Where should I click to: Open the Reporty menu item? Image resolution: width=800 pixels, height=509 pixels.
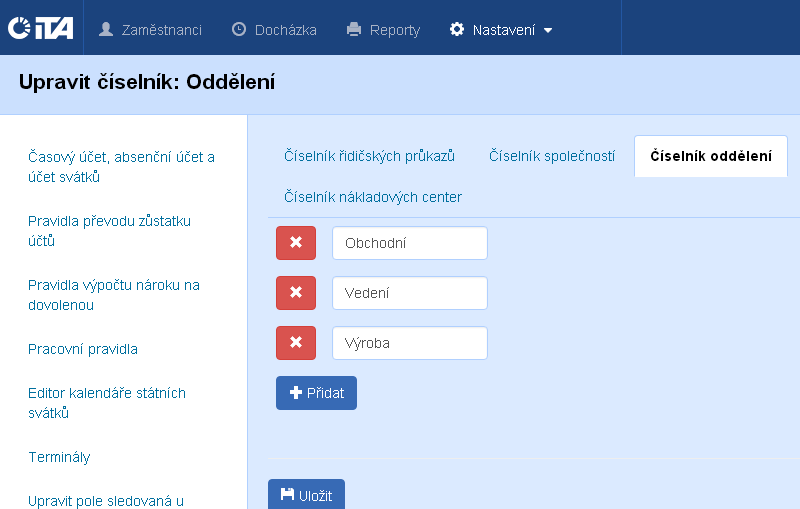(x=383, y=30)
